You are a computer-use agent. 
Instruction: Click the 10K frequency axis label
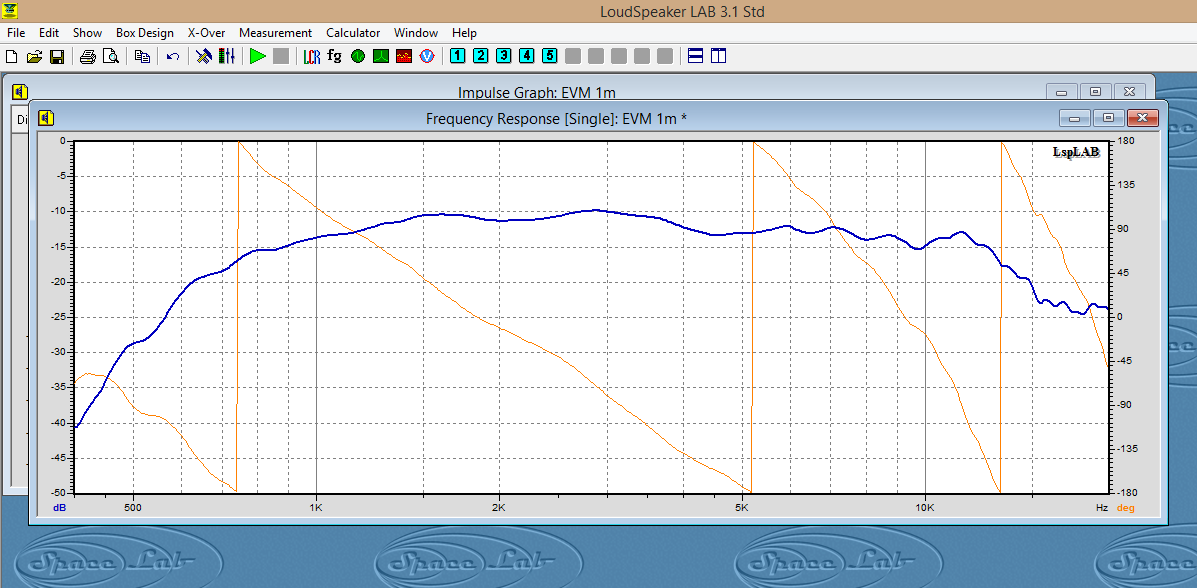point(925,507)
